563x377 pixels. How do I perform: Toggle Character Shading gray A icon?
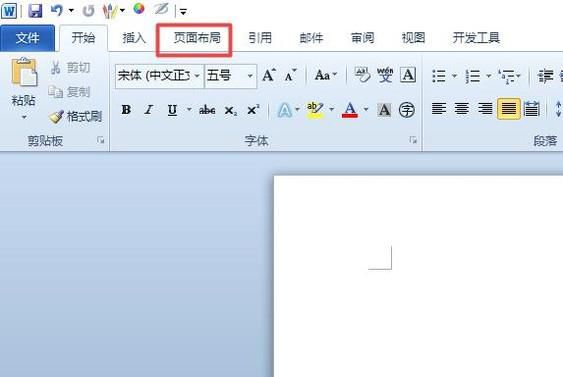coord(384,110)
